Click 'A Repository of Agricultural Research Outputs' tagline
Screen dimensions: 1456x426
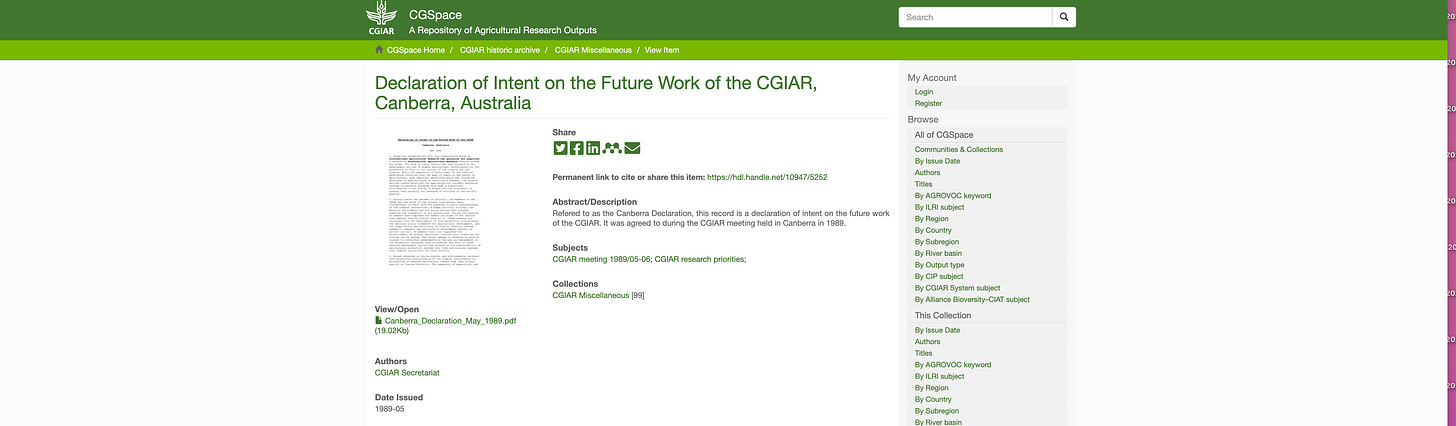coord(503,31)
